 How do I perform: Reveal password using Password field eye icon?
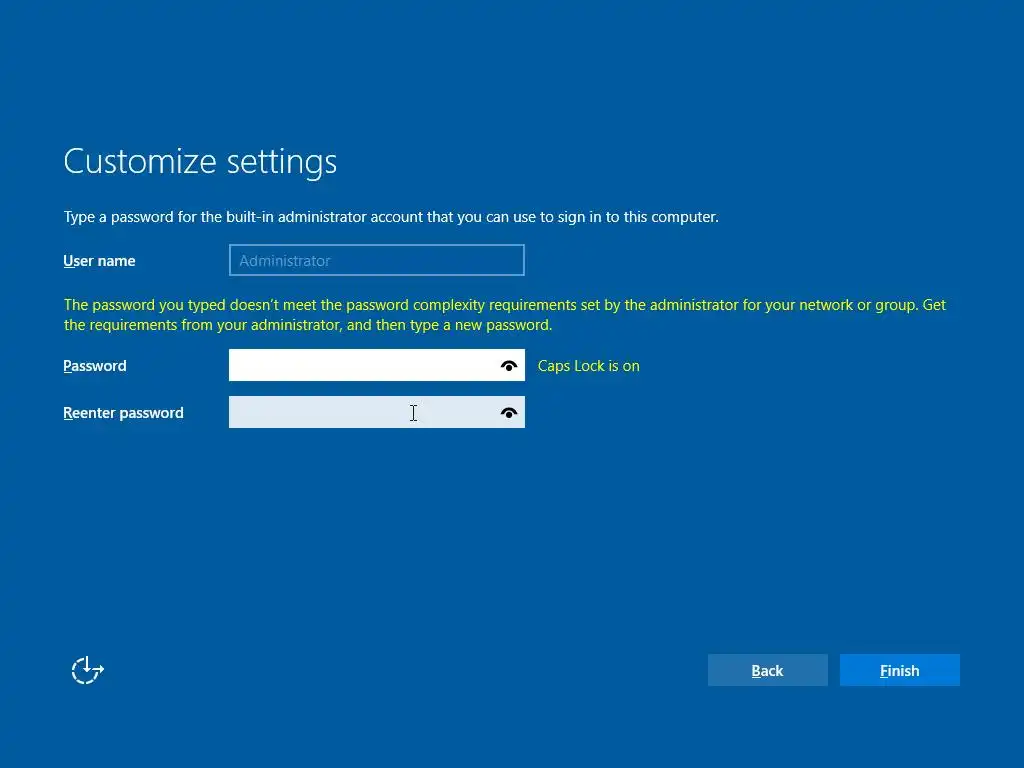(x=509, y=366)
